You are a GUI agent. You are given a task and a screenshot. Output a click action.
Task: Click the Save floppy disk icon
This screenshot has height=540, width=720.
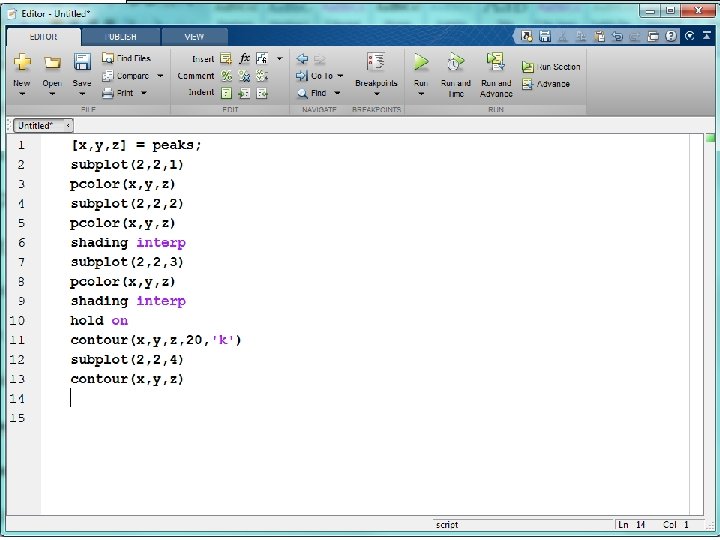[x=82, y=62]
